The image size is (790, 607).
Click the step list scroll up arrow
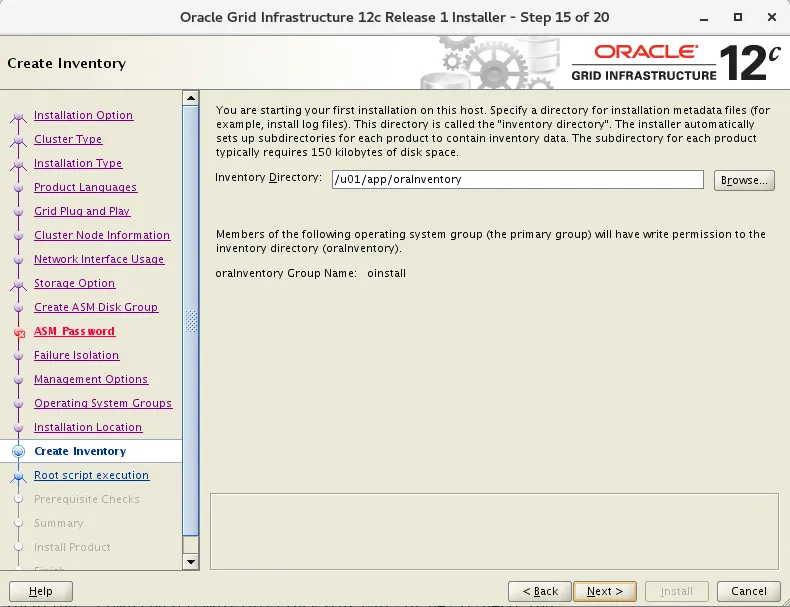click(190, 98)
